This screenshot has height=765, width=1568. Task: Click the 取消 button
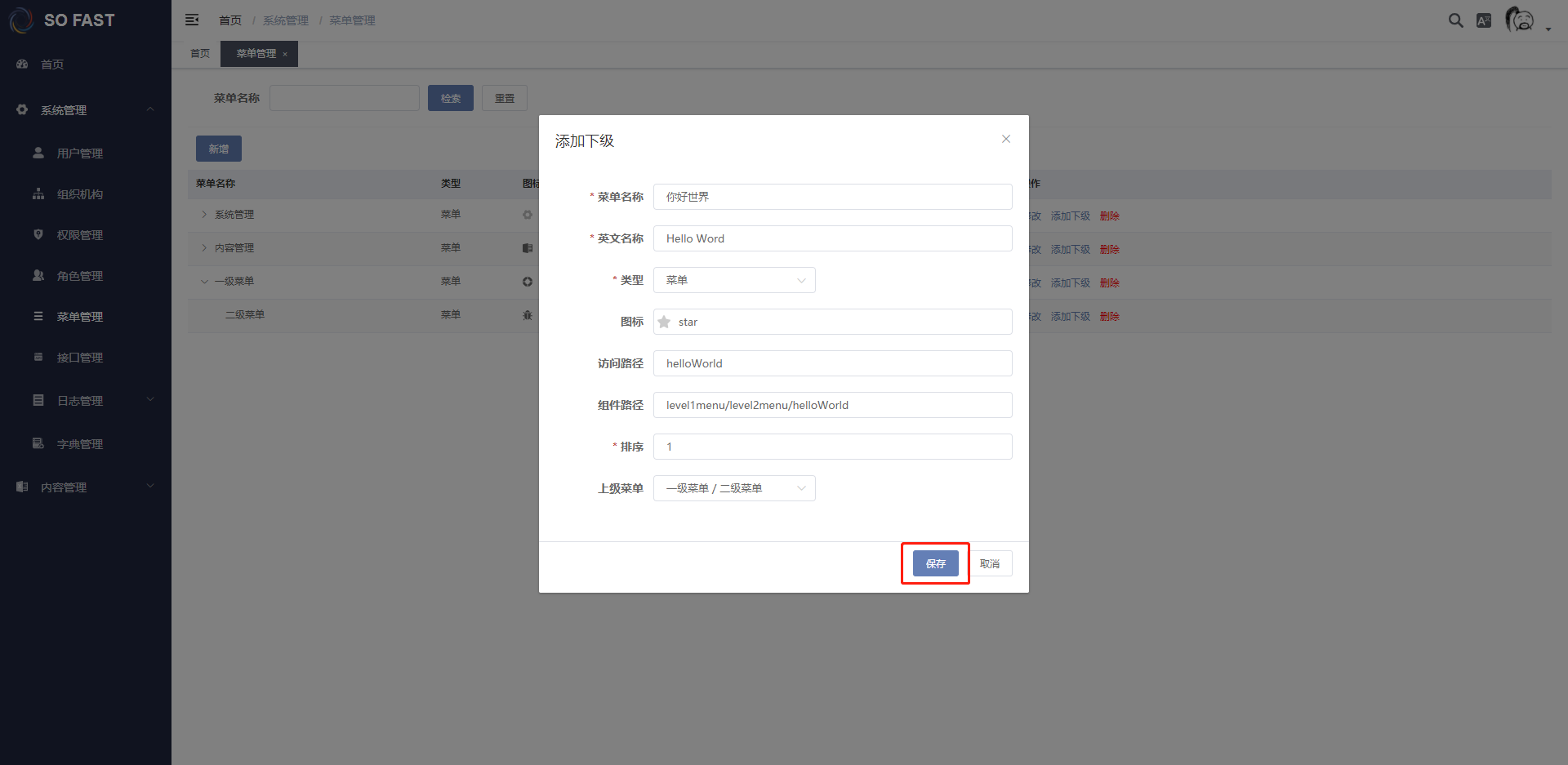tap(990, 563)
